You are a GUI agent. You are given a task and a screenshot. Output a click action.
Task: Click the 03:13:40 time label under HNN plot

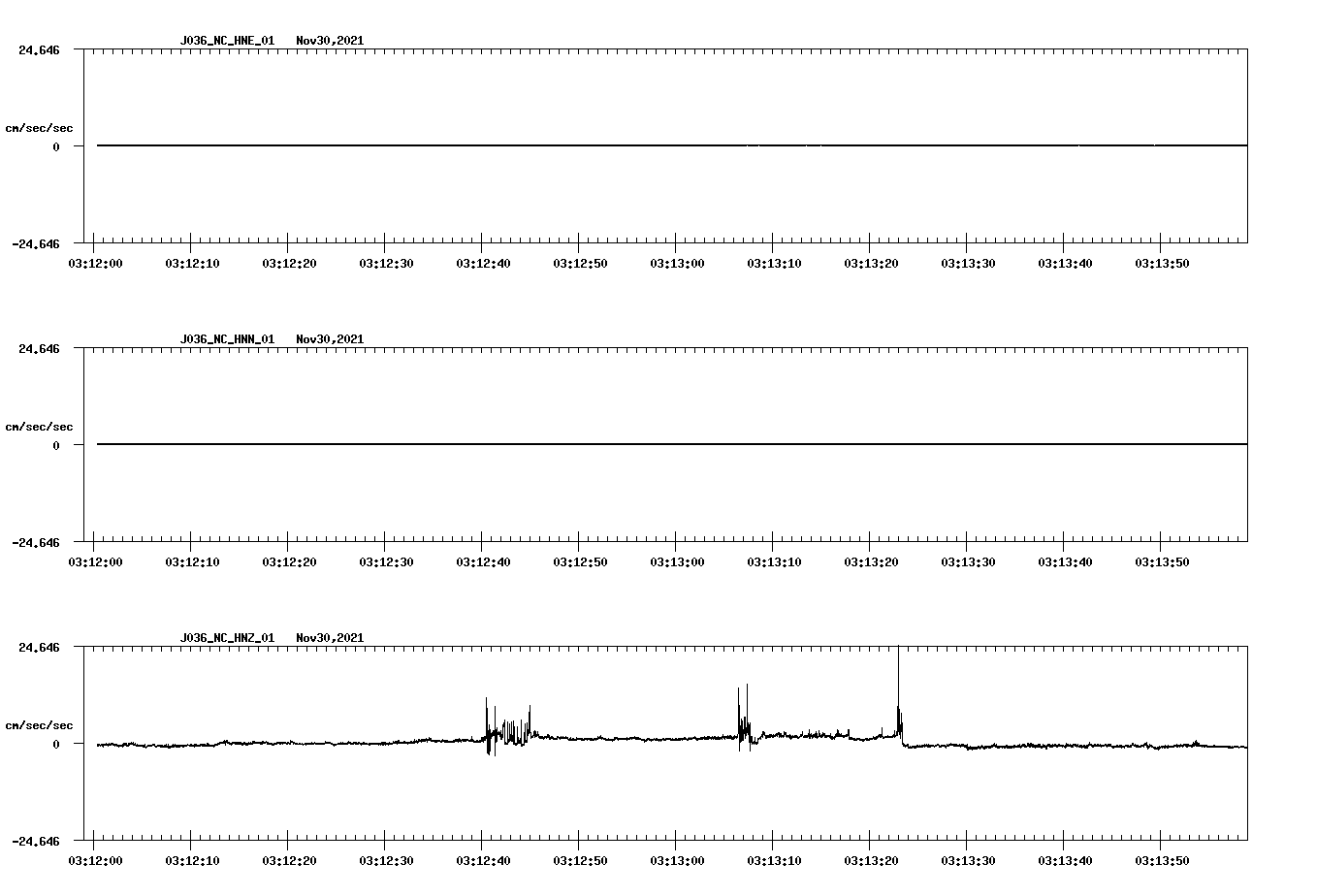(x=1065, y=561)
